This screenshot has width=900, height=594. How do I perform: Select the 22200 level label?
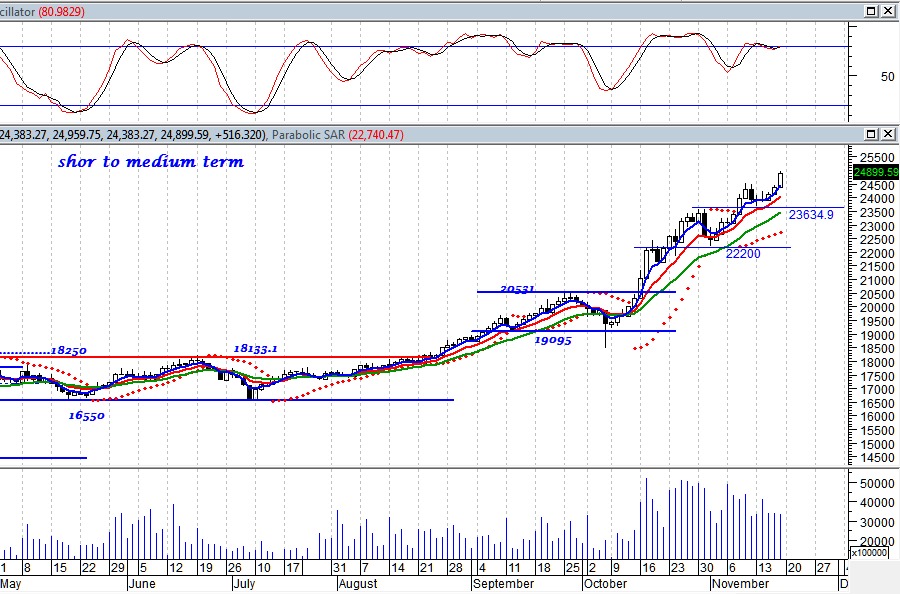pyautogui.click(x=743, y=254)
